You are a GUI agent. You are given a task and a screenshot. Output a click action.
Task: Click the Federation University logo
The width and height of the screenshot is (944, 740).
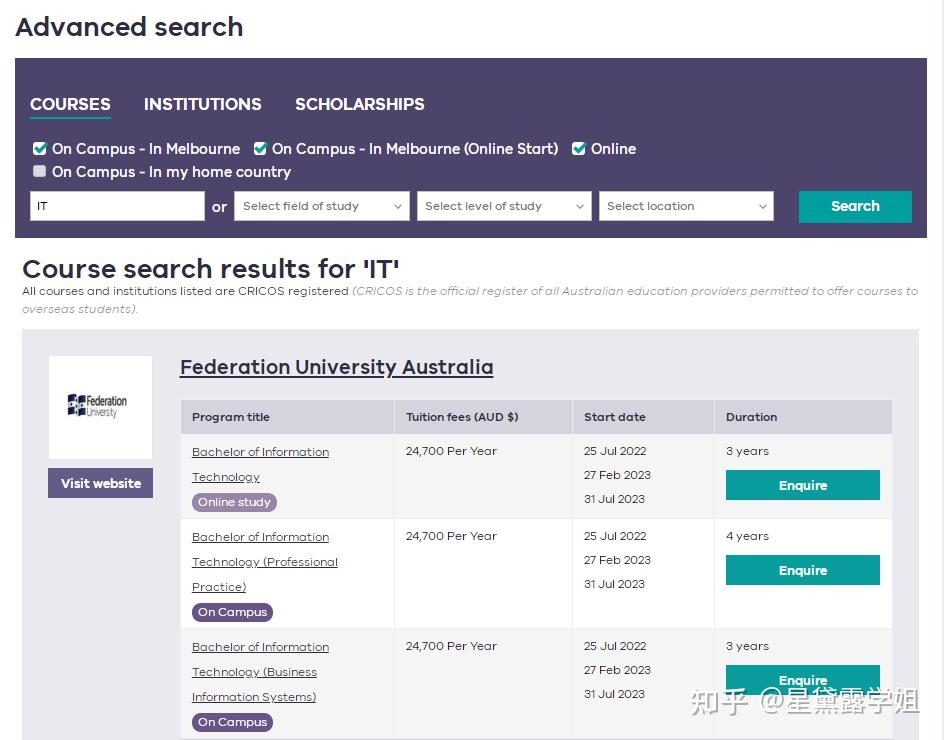pos(100,407)
